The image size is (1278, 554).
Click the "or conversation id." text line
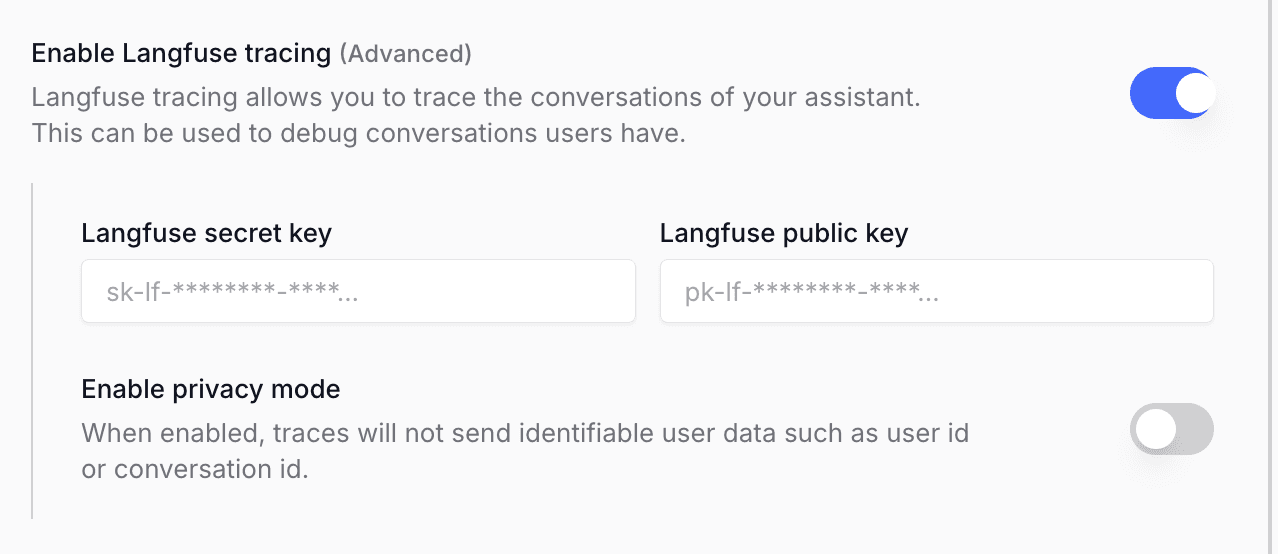(x=195, y=468)
